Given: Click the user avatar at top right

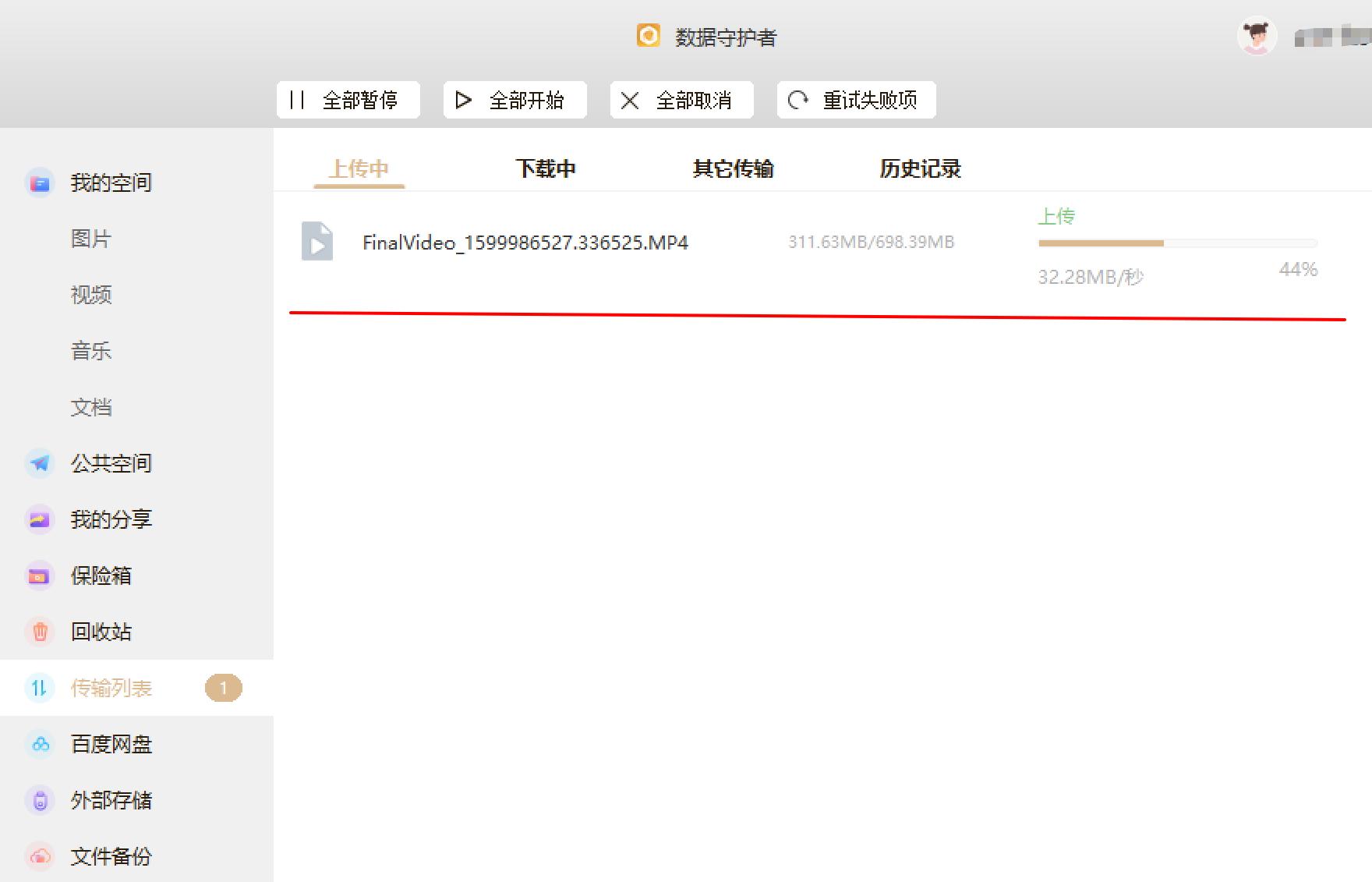Looking at the screenshot, I should tap(1257, 36).
